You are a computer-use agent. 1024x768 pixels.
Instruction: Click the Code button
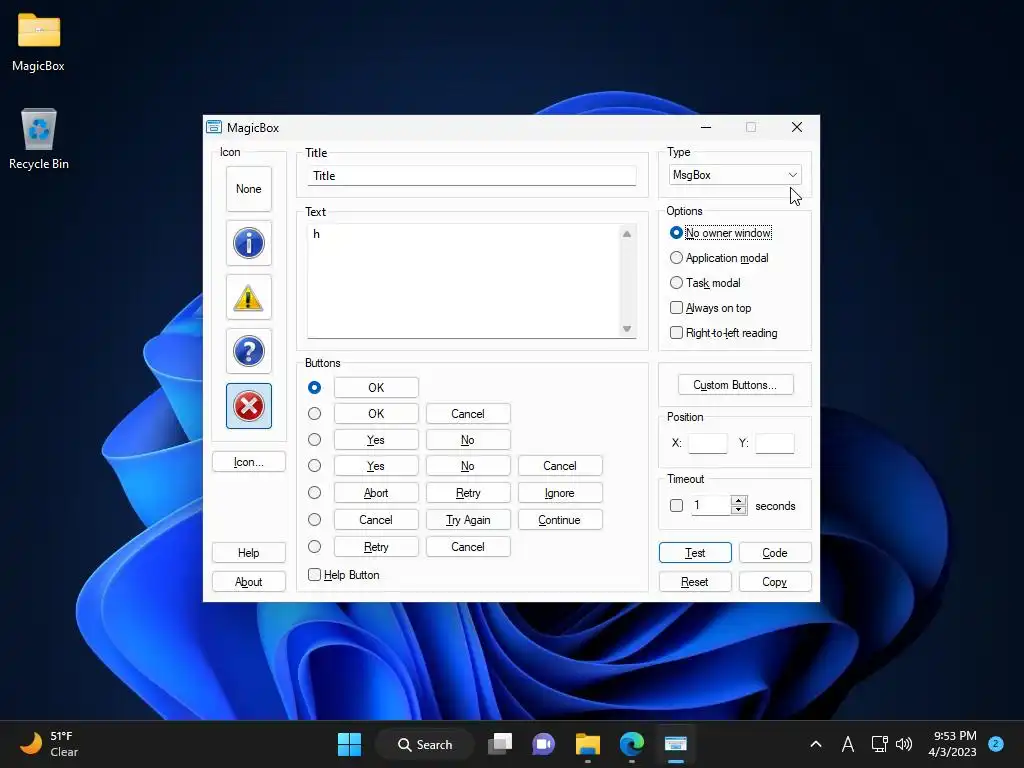[x=775, y=552]
